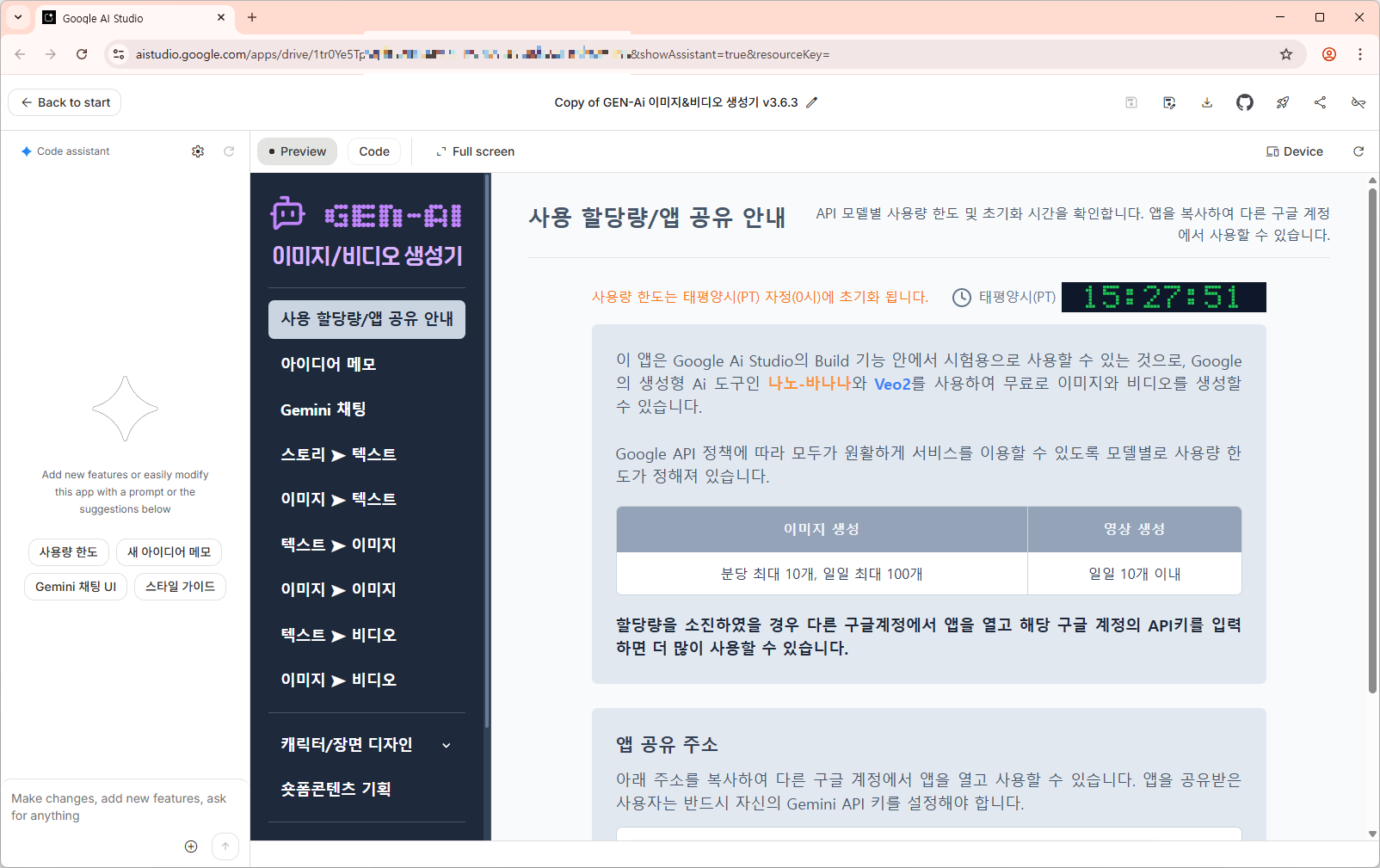This screenshot has width=1380, height=868.
Task: Click the browser forward arrow
Action: 51,54
